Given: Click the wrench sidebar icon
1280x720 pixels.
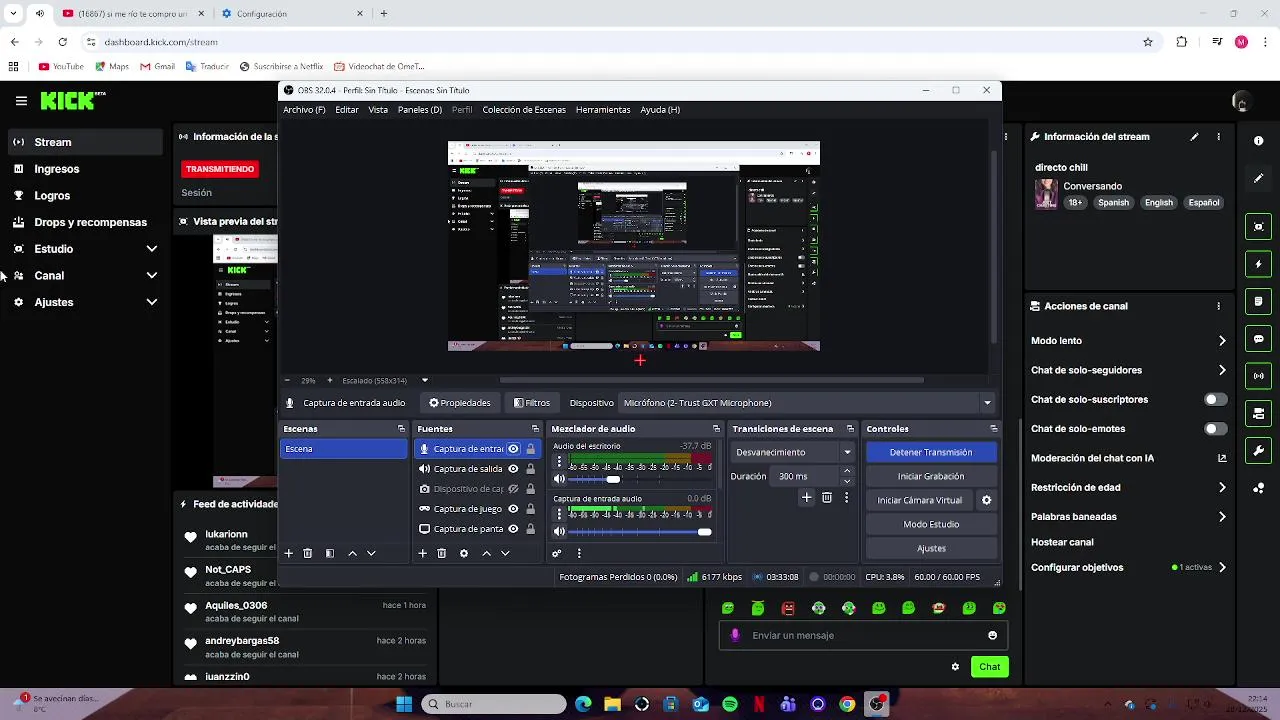Looking at the screenshot, I should coord(1259,451).
